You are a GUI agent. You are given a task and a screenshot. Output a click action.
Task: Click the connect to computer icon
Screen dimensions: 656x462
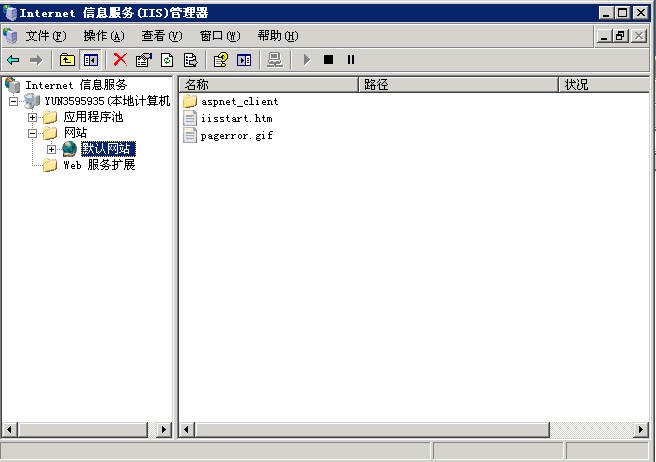[275, 60]
